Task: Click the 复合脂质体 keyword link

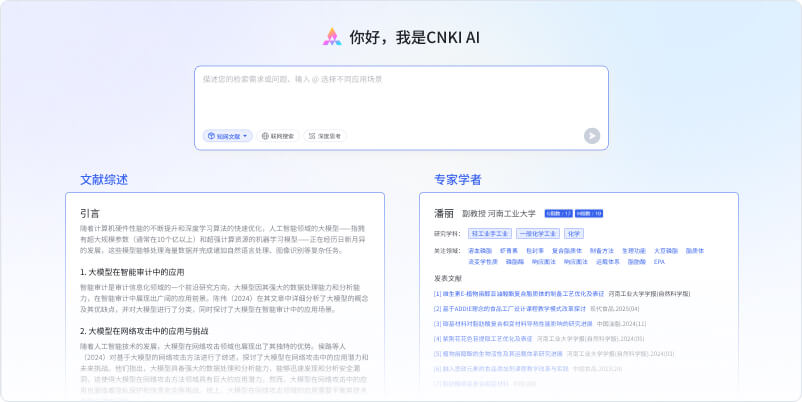Action: [x=567, y=251]
